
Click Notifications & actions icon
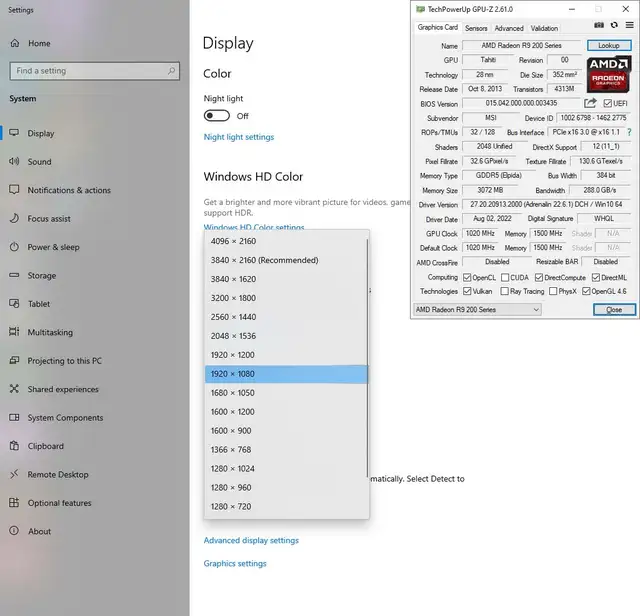[x=14, y=190]
